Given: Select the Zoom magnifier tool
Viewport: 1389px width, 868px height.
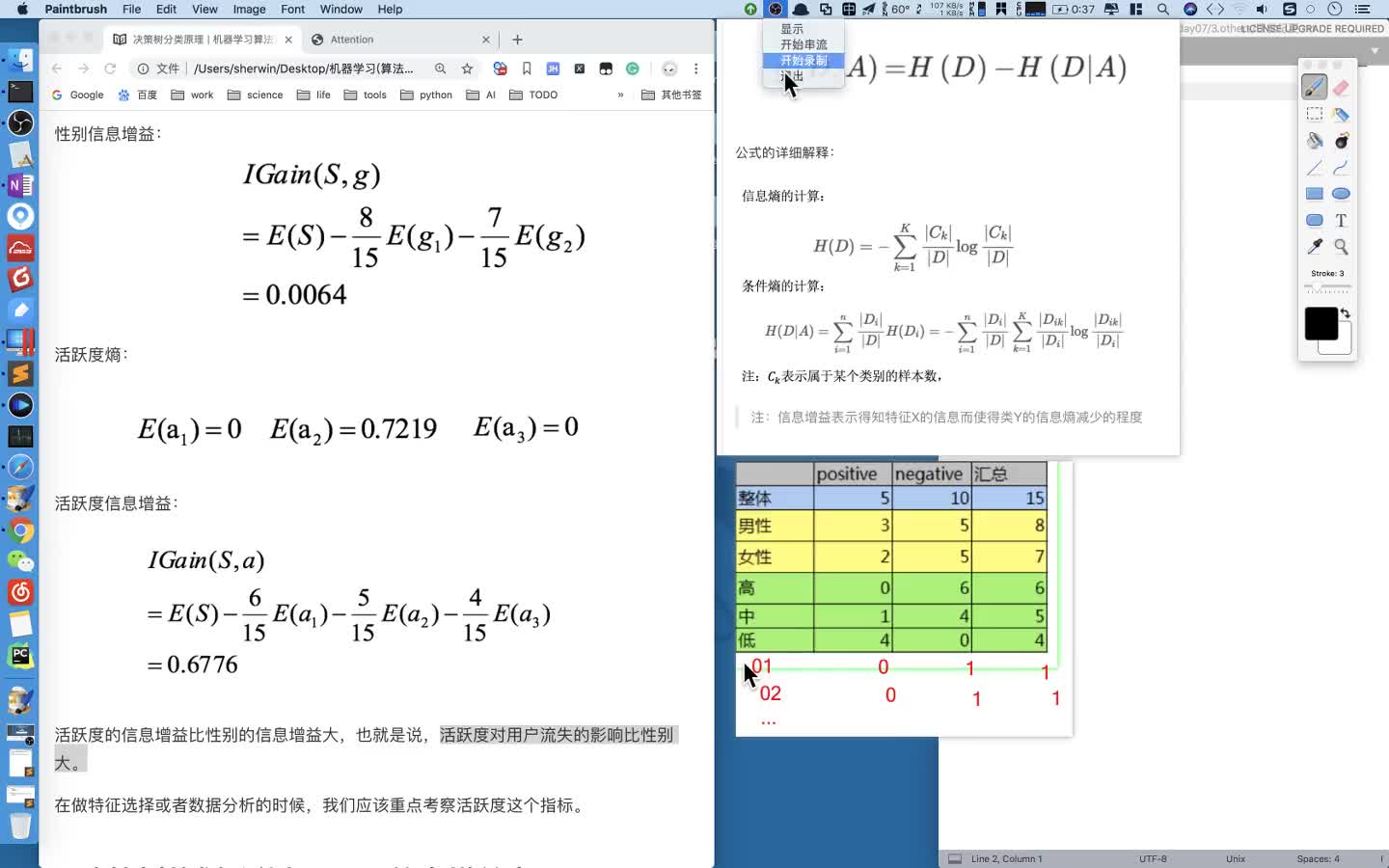Looking at the screenshot, I should (1341, 247).
